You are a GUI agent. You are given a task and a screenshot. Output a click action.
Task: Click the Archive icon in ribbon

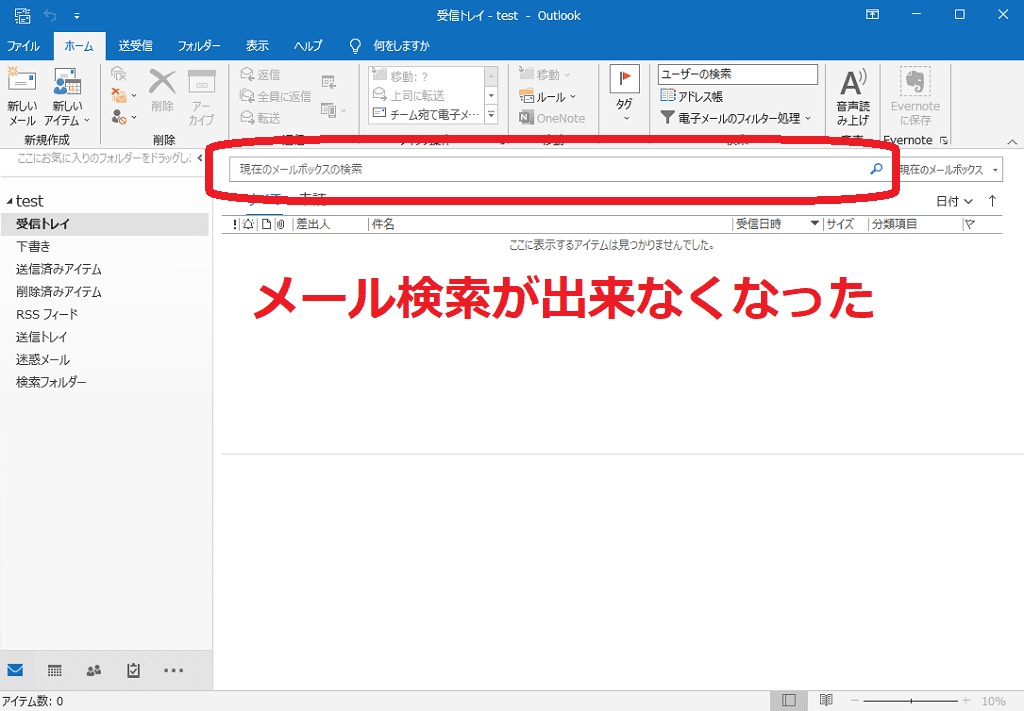point(202,85)
